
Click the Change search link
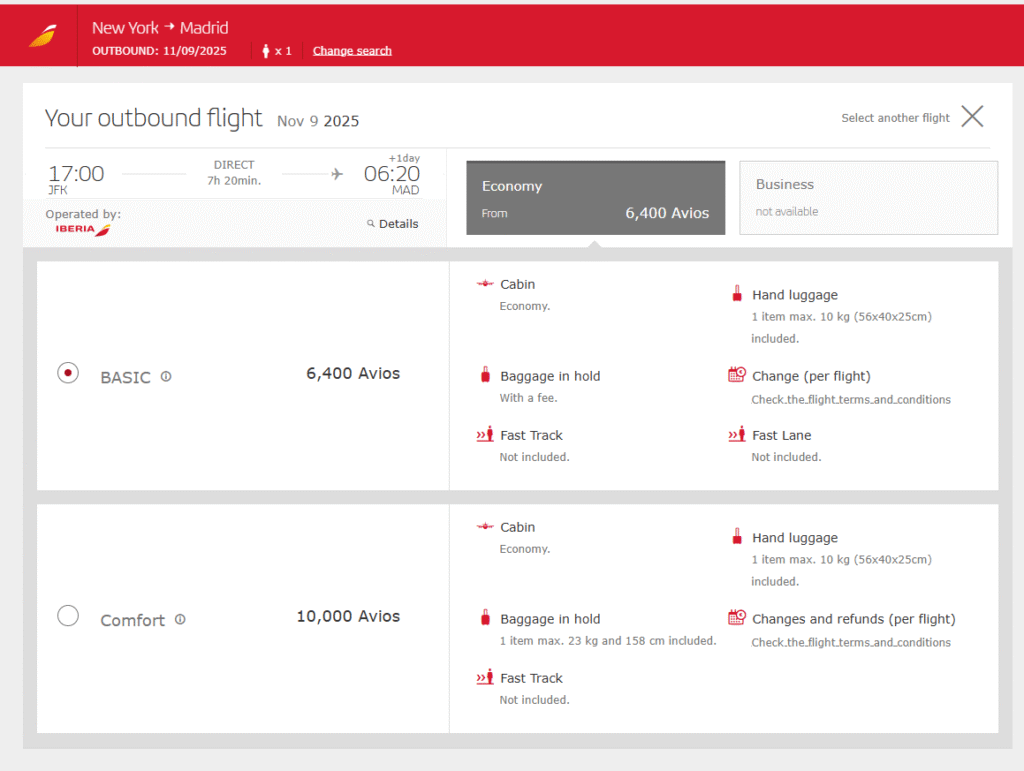(352, 51)
